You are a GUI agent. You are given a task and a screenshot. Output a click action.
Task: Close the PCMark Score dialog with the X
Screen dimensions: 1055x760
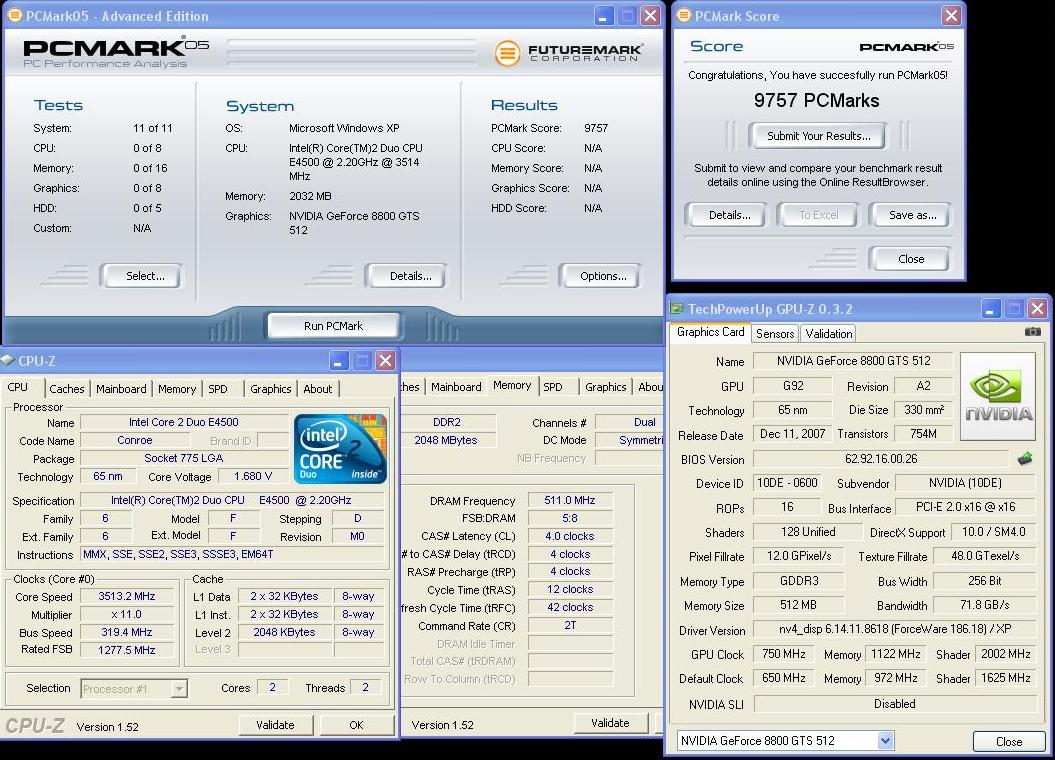(x=951, y=15)
